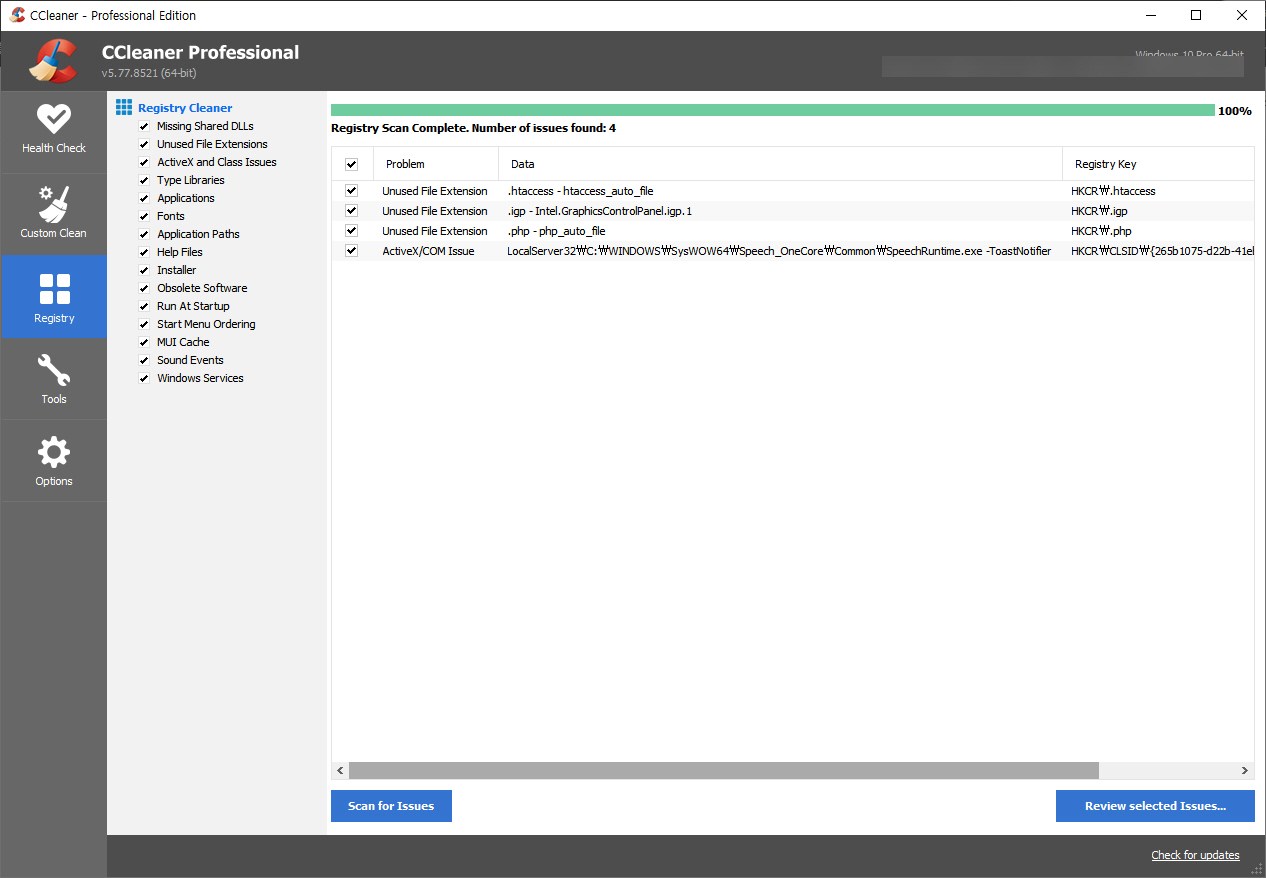Click the CCleaner logo in the header

tap(53, 61)
